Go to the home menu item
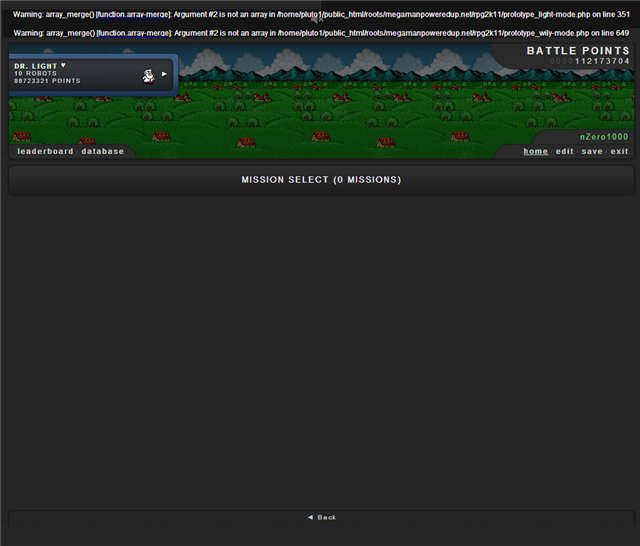The height and width of the screenshot is (546, 640). click(536, 151)
